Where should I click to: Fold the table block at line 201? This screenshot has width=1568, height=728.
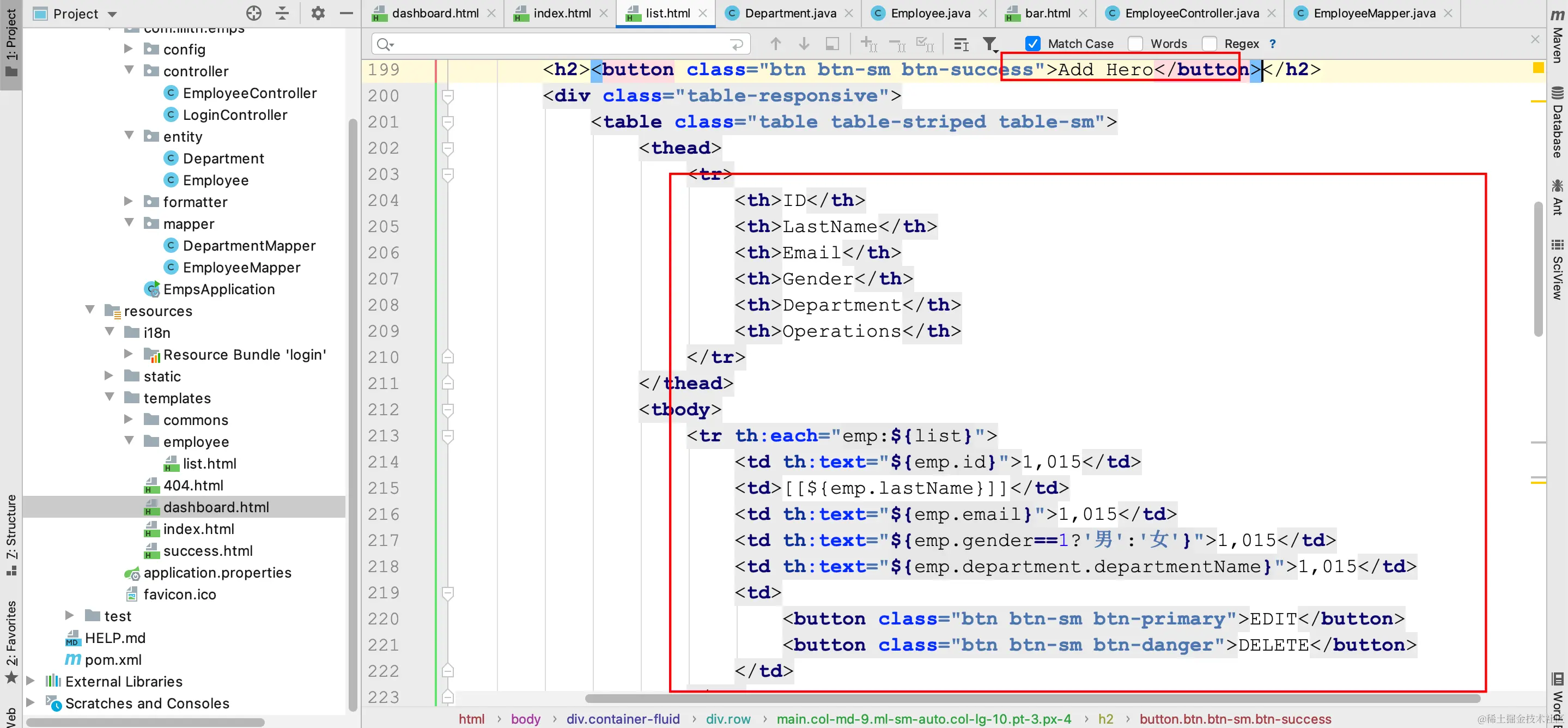[x=447, y=123]
